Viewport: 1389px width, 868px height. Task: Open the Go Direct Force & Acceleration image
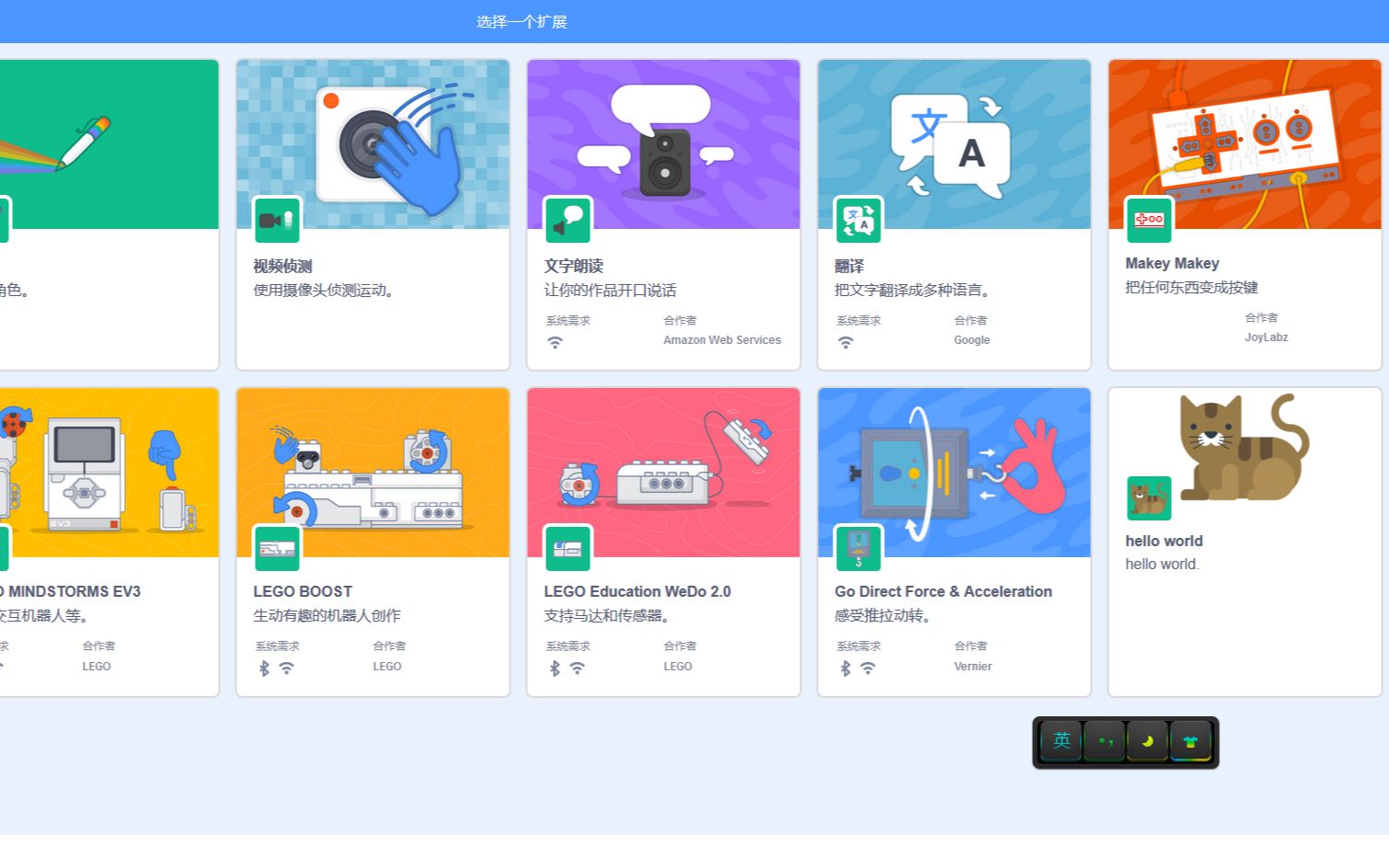pyautogui.click(x=954, y=473)
